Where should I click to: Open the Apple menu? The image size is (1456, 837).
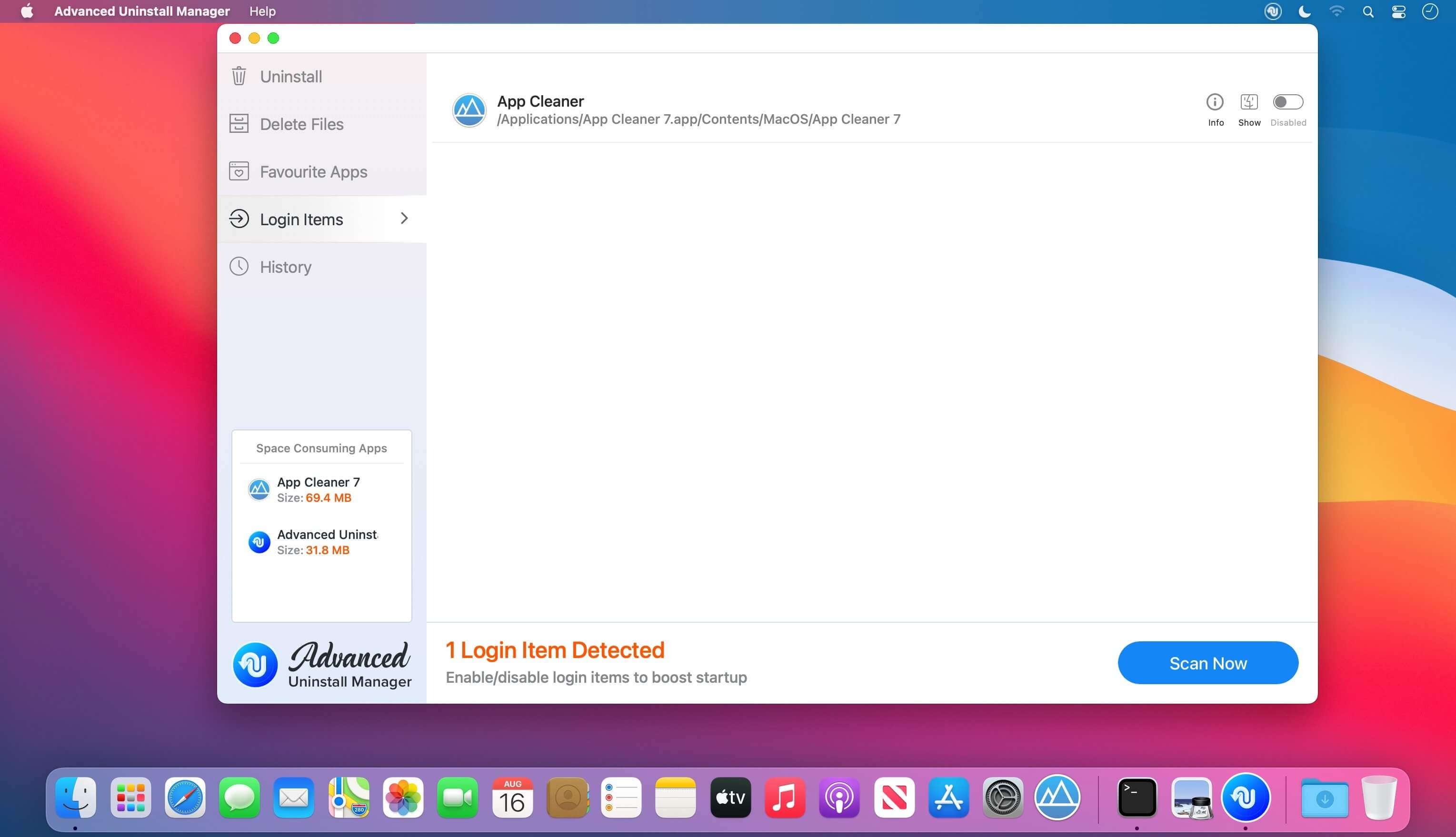point(27,11)
